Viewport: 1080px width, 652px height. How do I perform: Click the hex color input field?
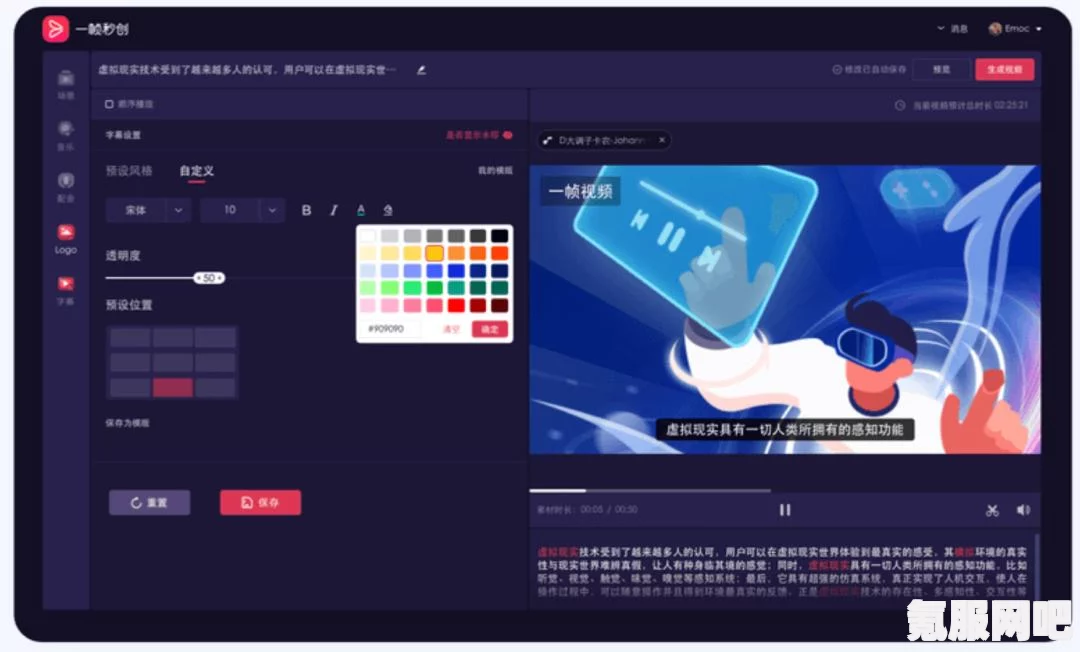click(x=390, y=329)
